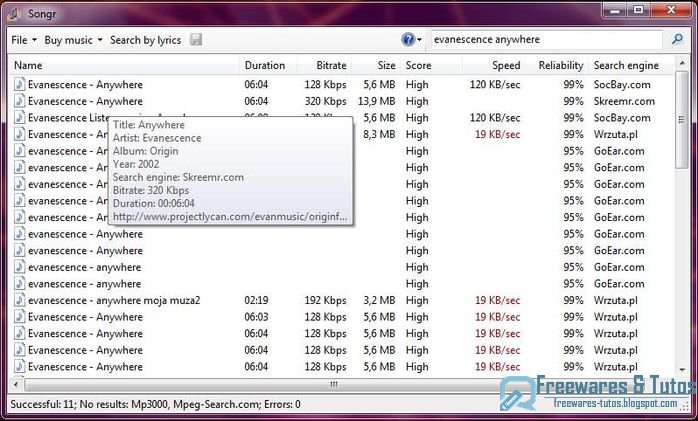Sort by Bitrate column header
Viewport: 698px width, 421px height.
(324, 65)
